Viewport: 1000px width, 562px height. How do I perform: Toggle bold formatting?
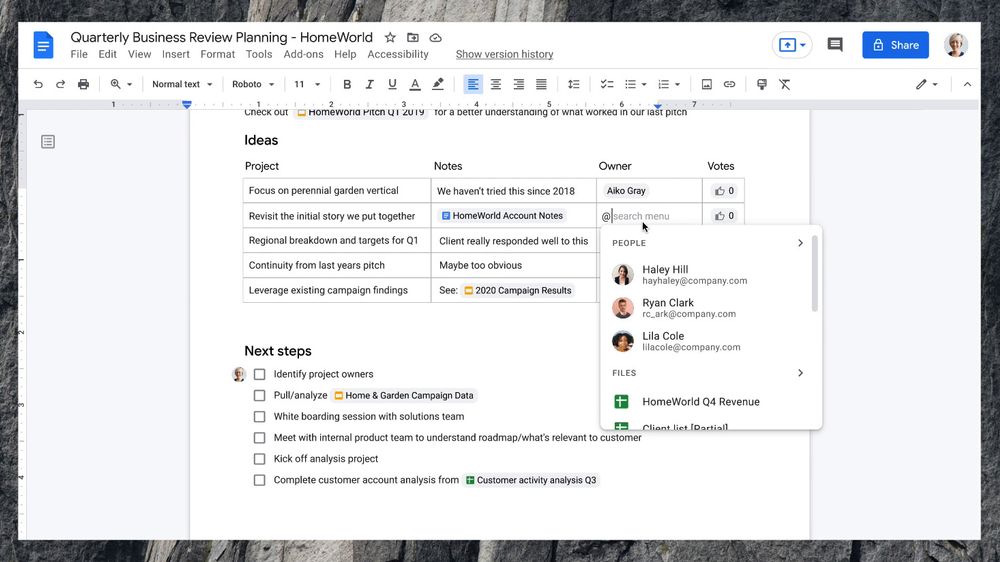coord(347,84)
